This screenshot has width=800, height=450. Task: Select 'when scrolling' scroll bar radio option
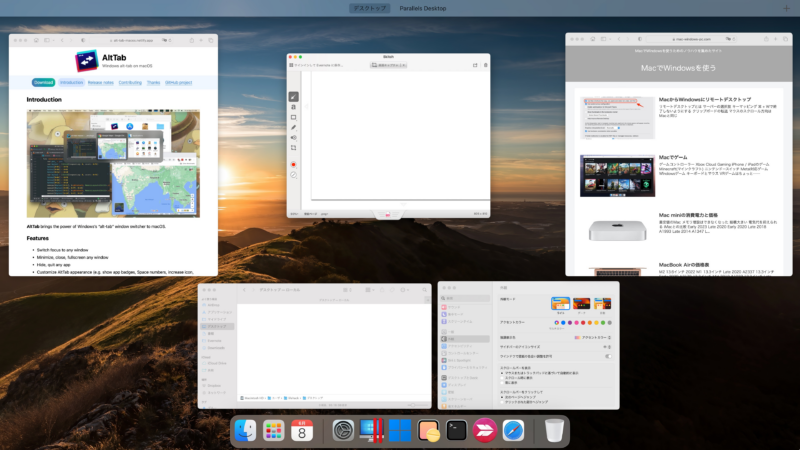(x=502, y=378)
